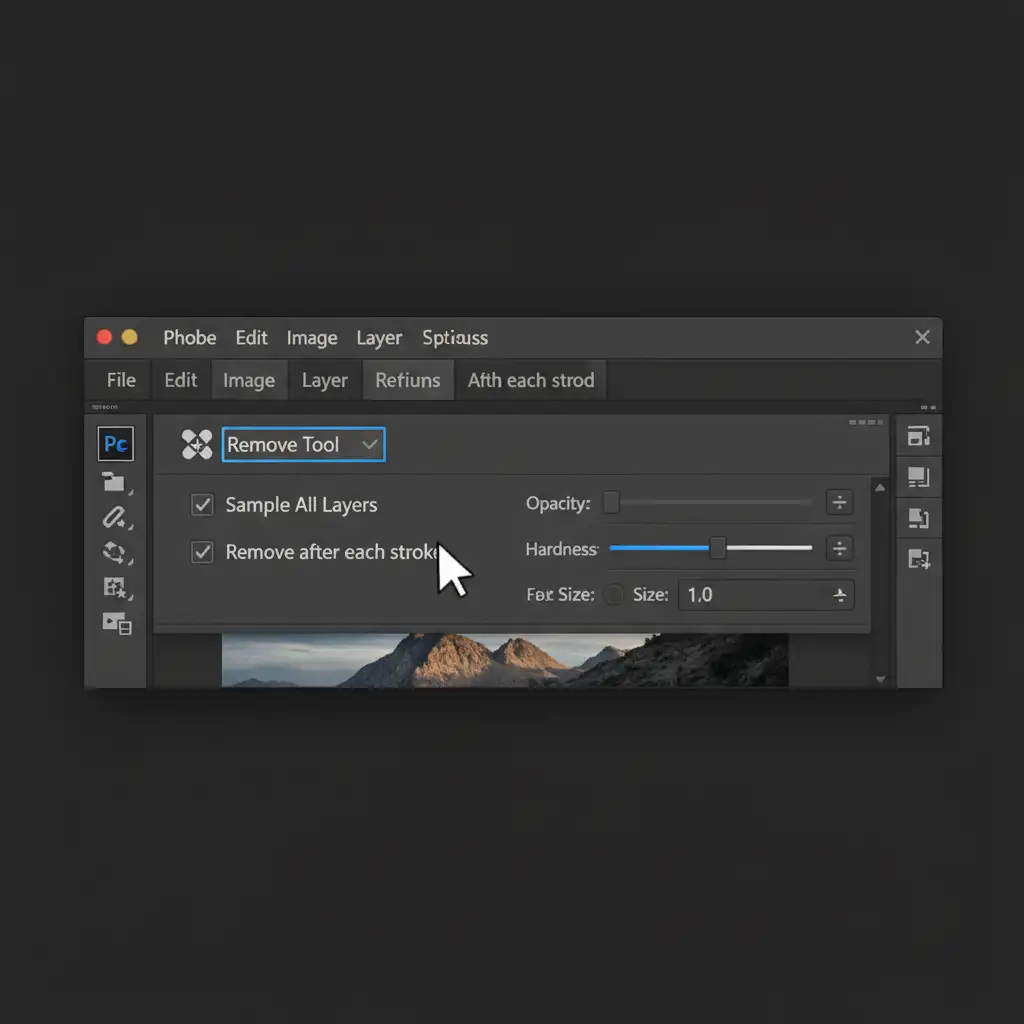Switch to the Refiuns tab
Image resolution: width=1024 pixels, height=1024 pixels.
(x=407, y=381)
